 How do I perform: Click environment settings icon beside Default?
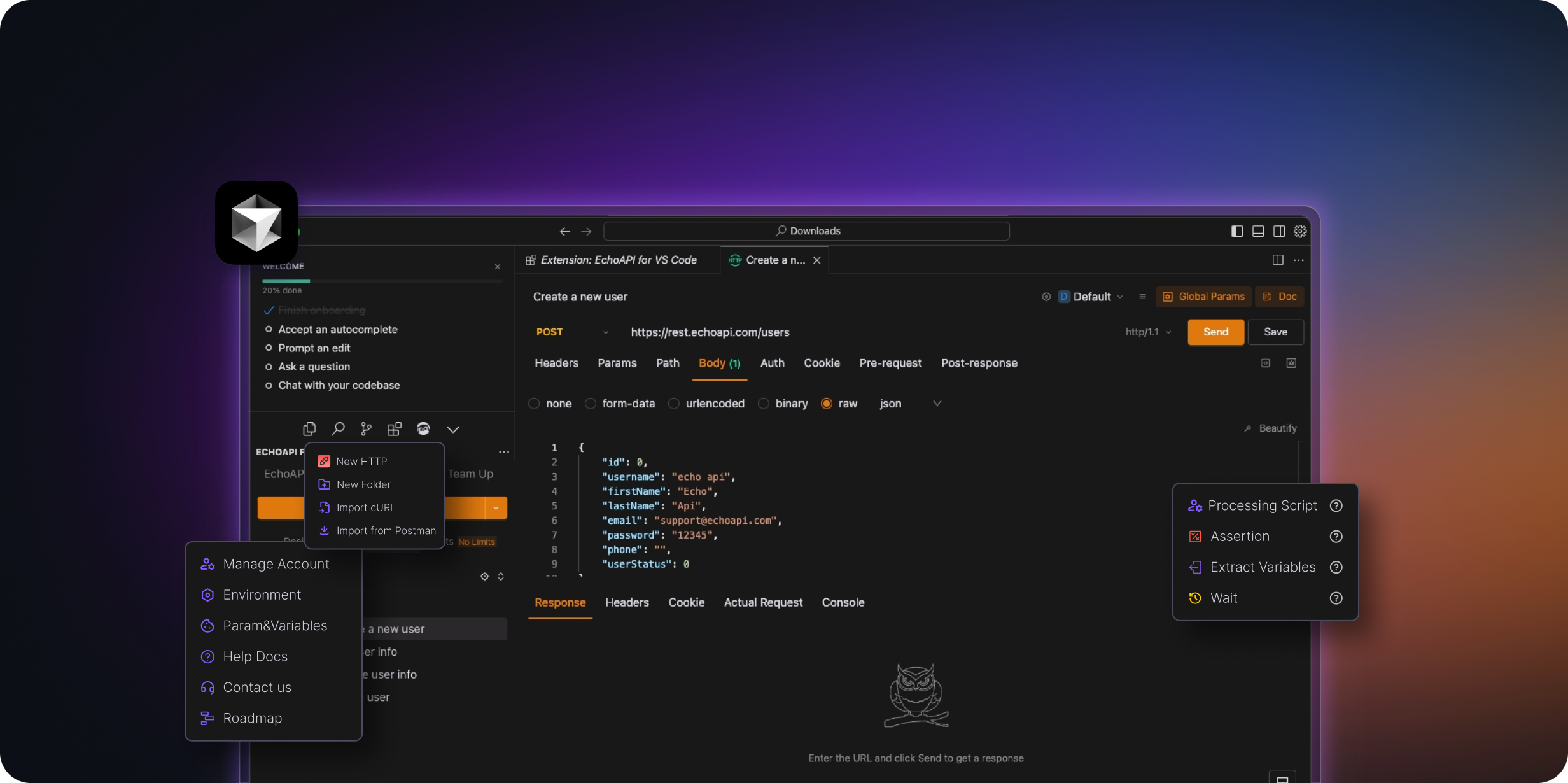point(1046,297)
